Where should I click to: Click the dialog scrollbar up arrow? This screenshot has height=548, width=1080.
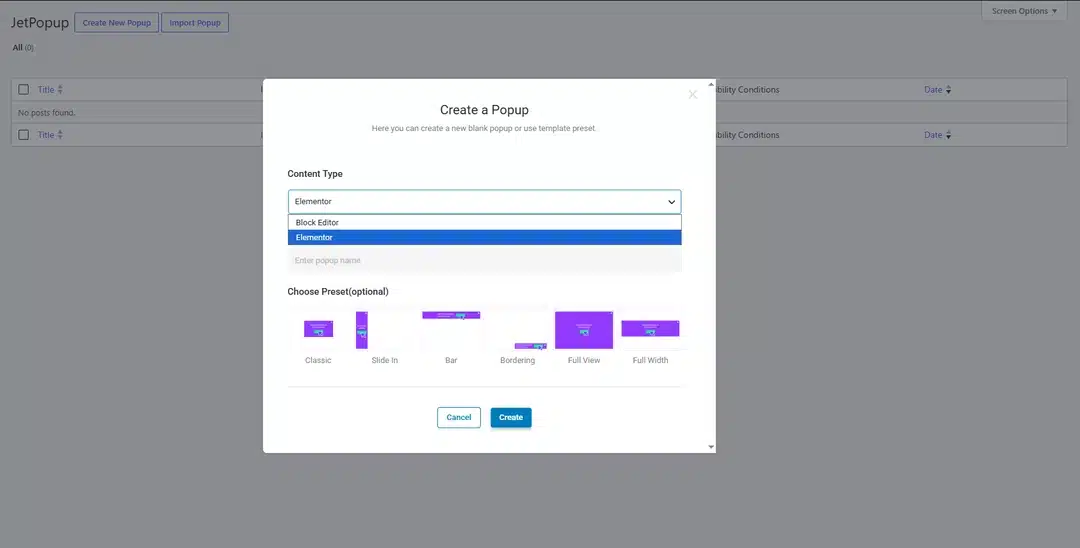click(712, 84)
